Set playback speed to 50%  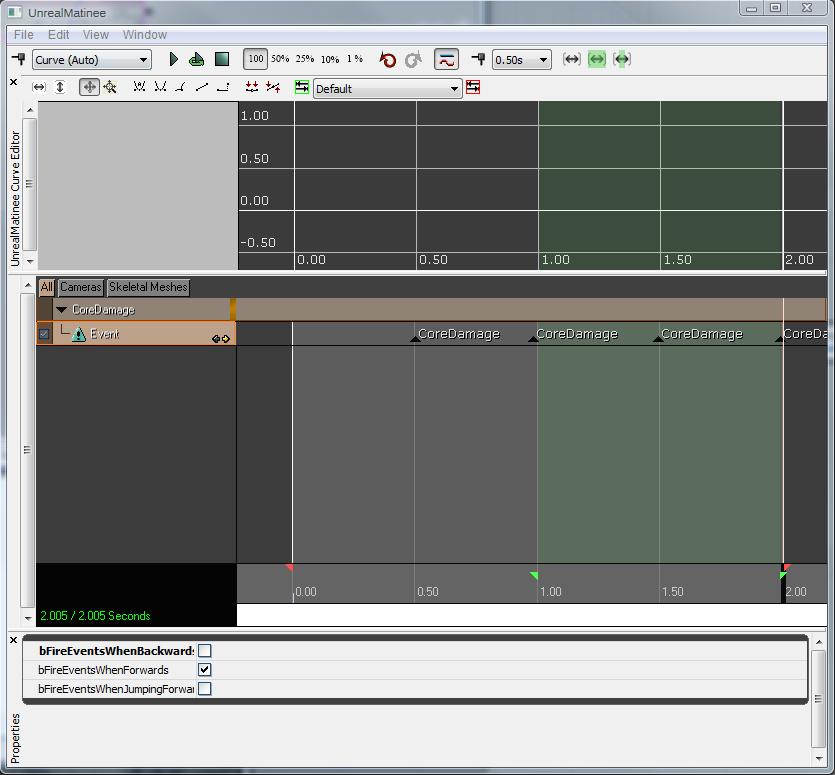[x=280, y=59]
